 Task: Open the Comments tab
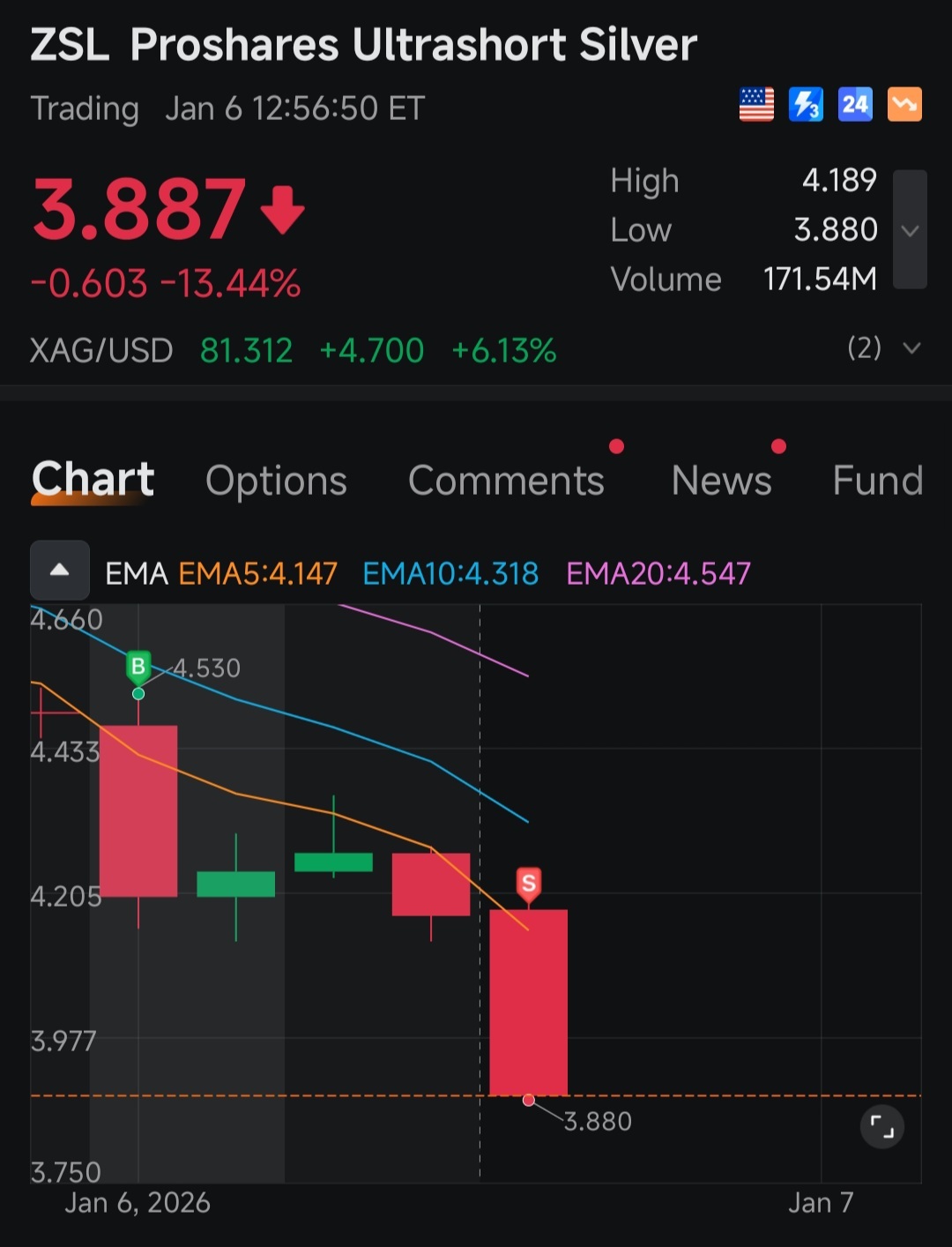[506, 481]
